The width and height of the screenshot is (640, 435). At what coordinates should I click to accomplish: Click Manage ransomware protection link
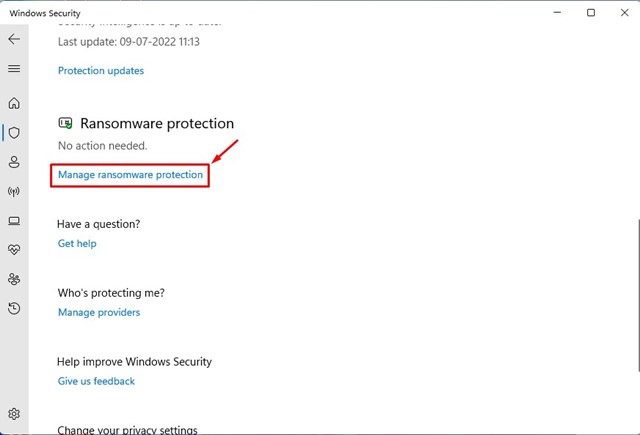click(x=130, y=175)
